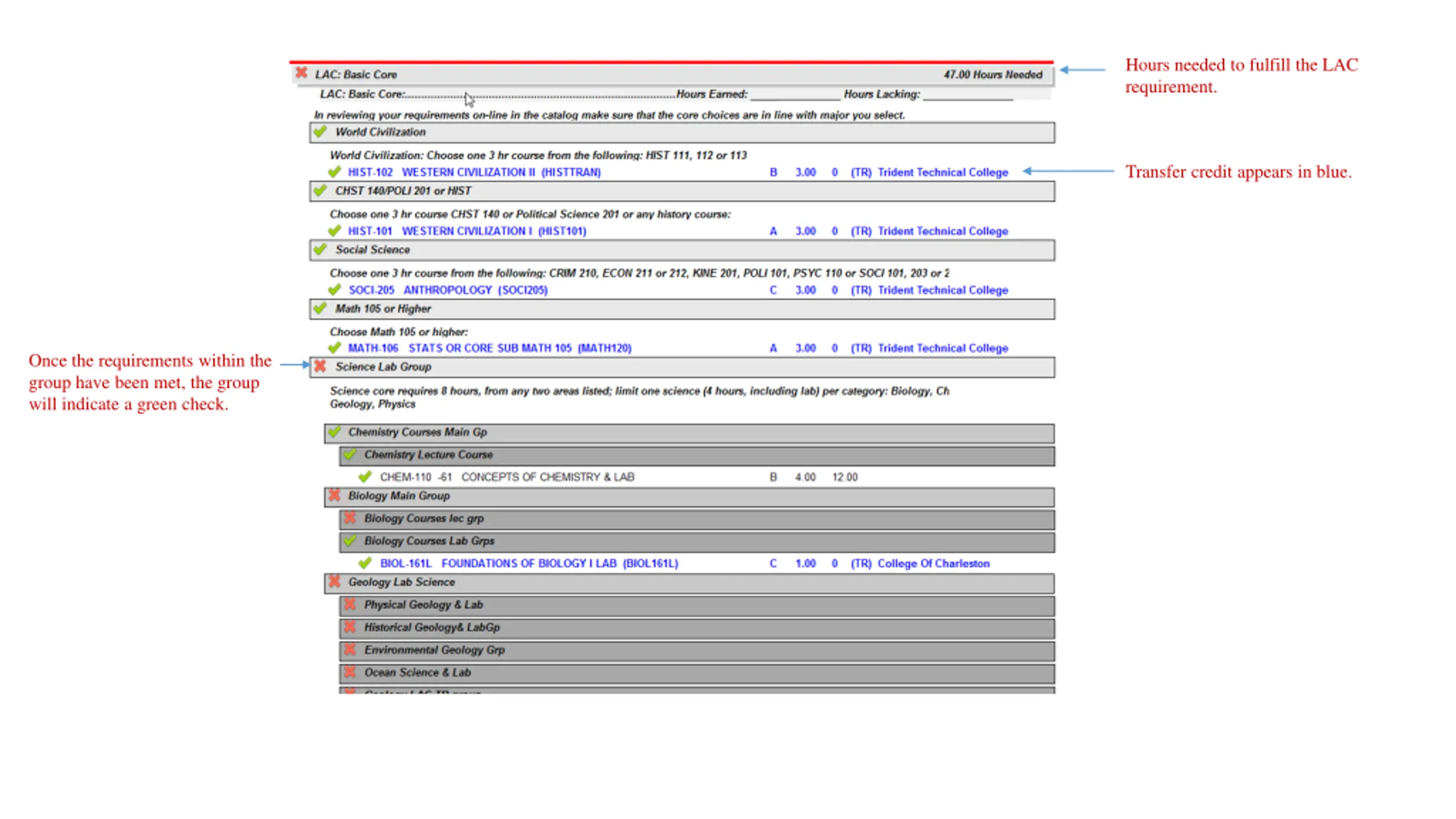Image resolution: width=1456 pixels, height=819 pixels.
Task: Click the (TR) marker on the MATH-106 row
Action: 861,348
